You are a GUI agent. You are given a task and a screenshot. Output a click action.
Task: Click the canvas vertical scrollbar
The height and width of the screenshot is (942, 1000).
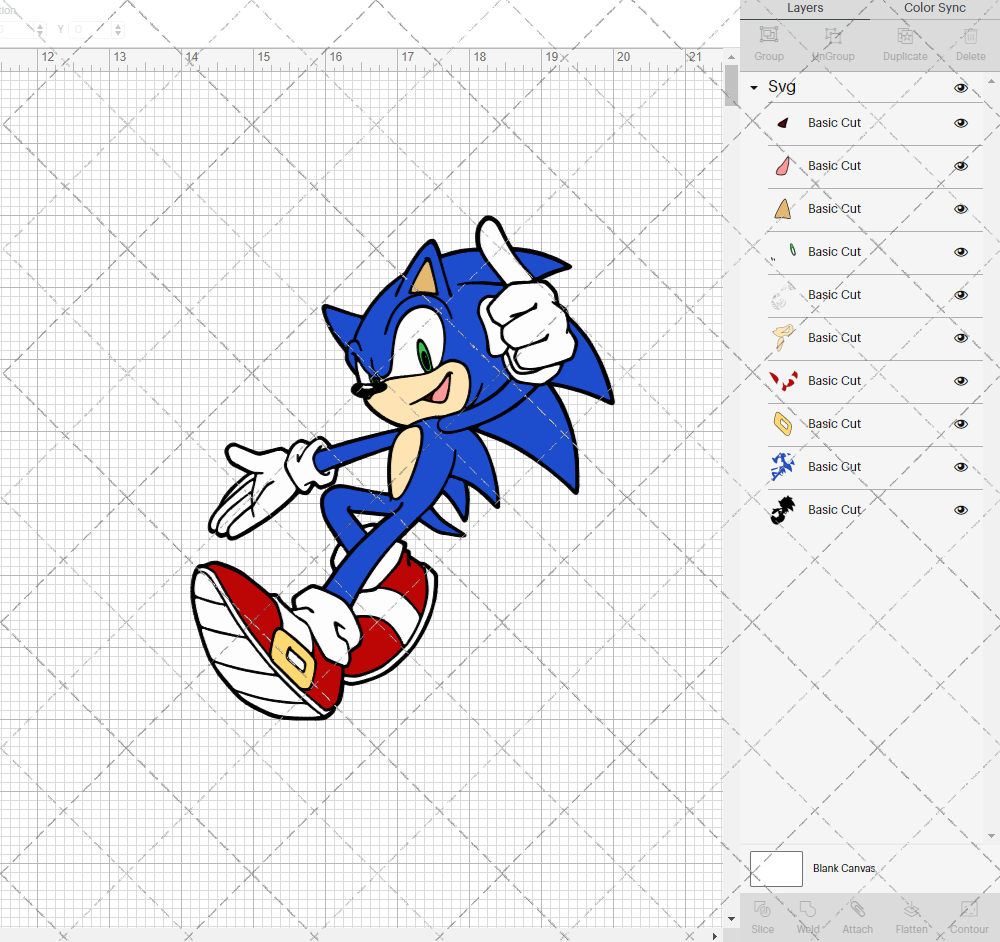pos(729,86)
